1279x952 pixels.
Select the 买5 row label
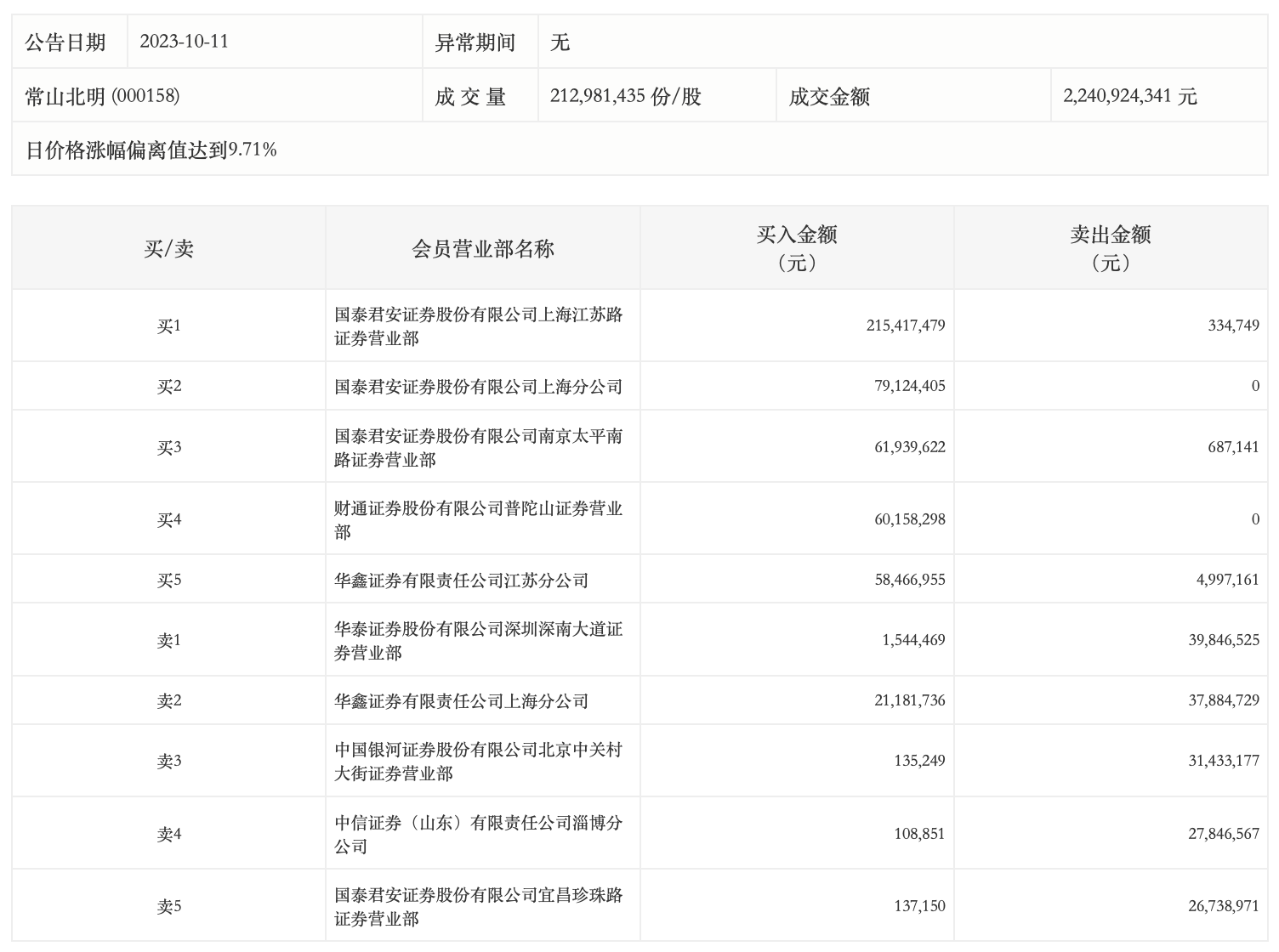168,581
